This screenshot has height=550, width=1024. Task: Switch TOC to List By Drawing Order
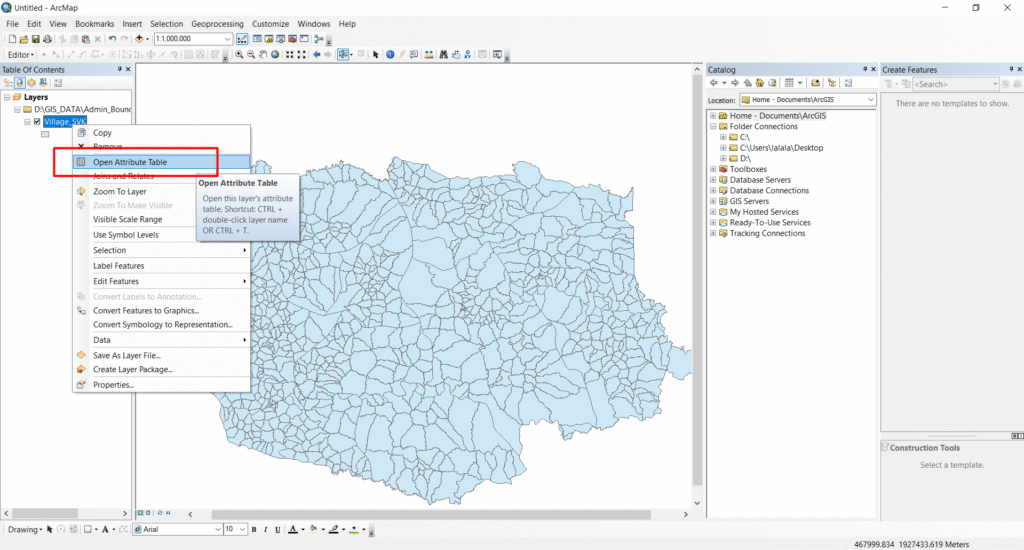point(8,83)
